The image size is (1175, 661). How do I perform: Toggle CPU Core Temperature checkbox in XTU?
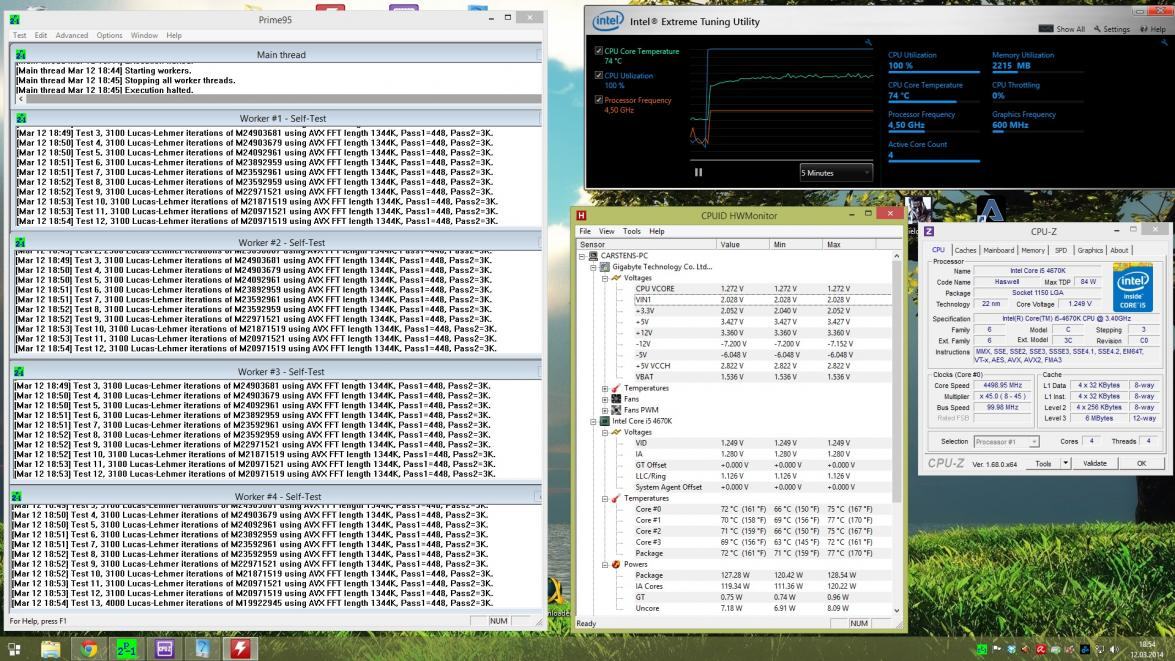tap(598, 51)
